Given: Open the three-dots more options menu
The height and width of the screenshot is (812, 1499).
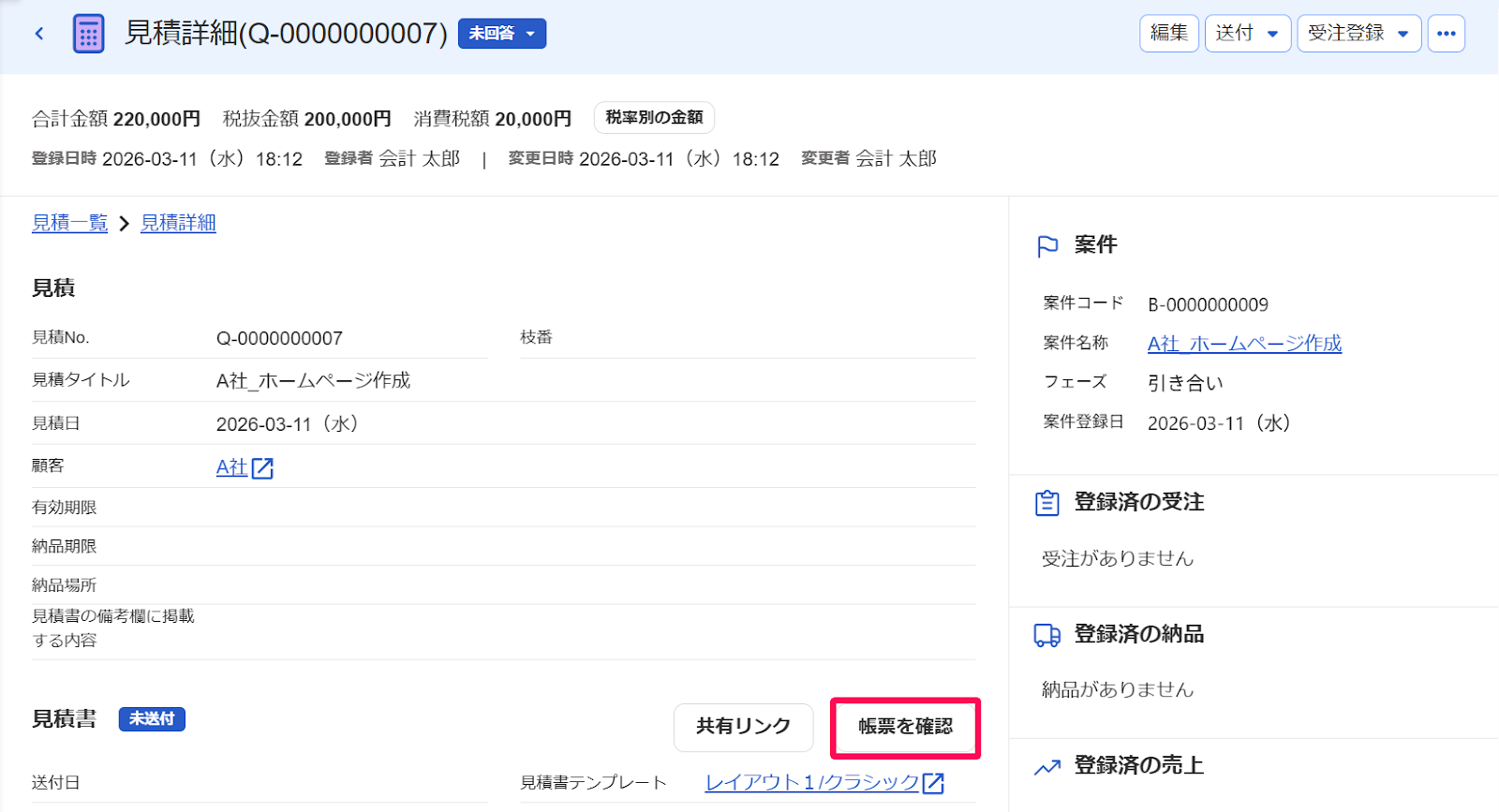Looking at the screenshot, I should pyautogui.click(x=1447, y=34).
